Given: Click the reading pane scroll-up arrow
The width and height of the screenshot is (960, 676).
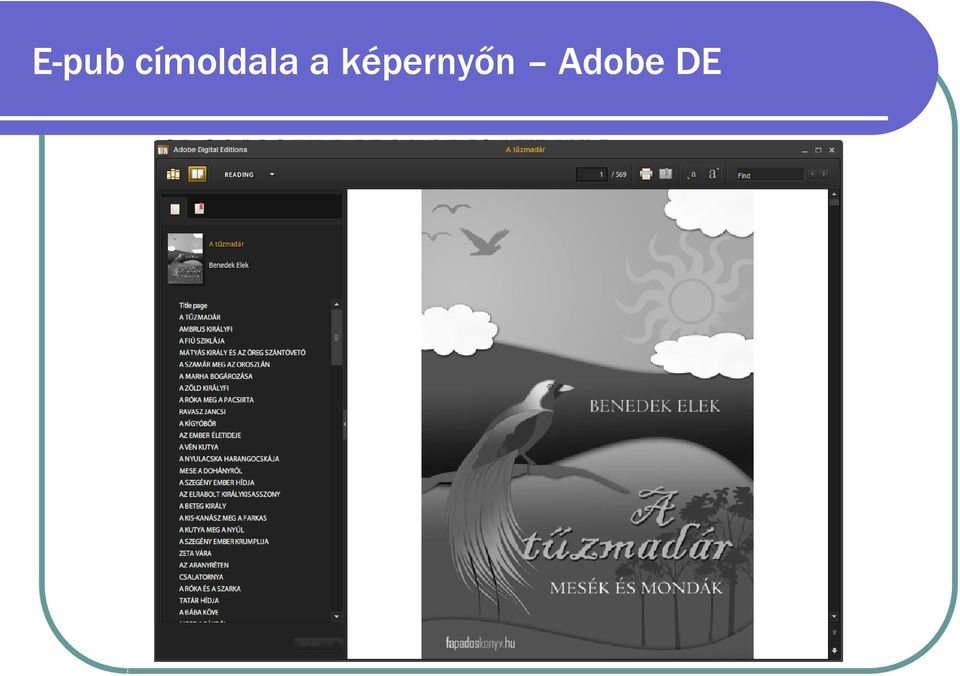Looking at the screenshot, I should (834, 194).
